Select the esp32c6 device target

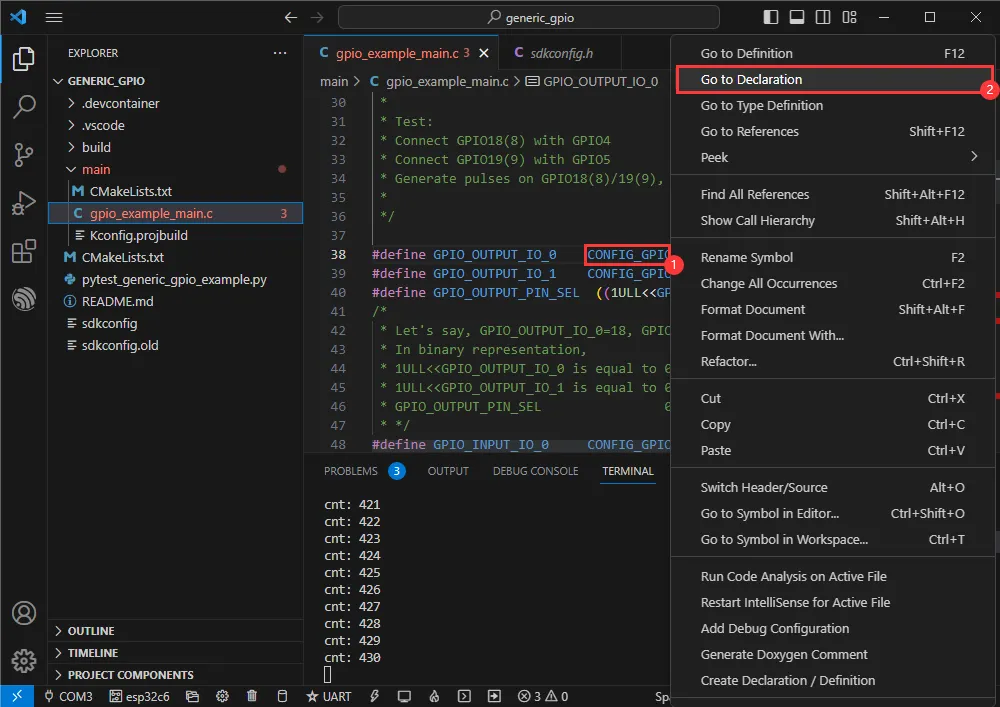coord(139,695)
